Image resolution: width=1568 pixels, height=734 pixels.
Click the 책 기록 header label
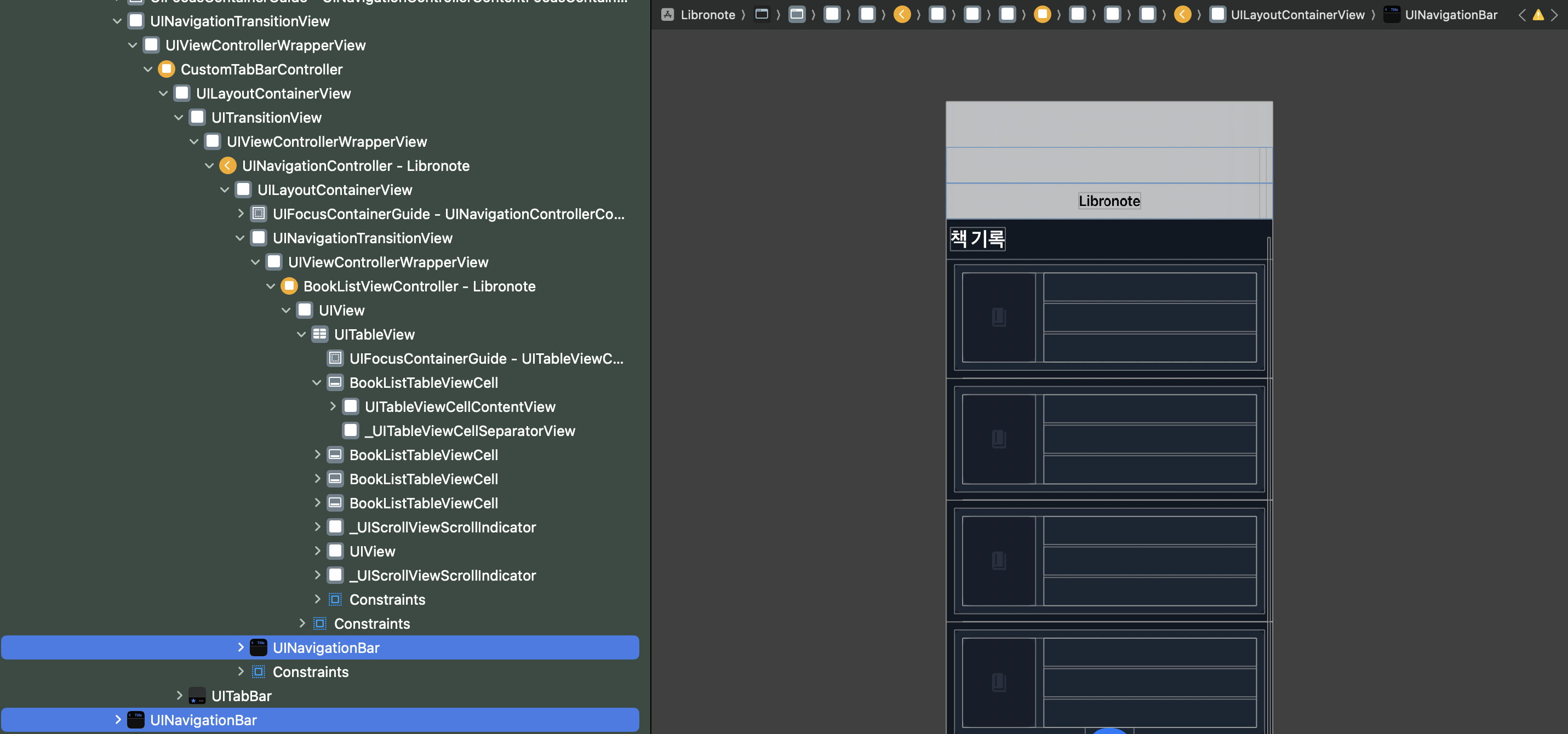977,238
